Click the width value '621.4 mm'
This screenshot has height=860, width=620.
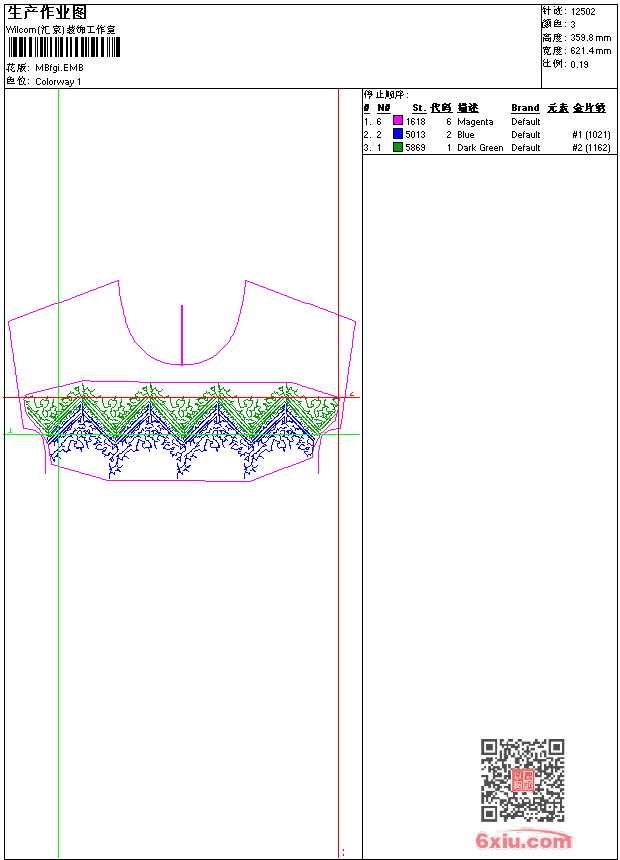coord(590,51)
